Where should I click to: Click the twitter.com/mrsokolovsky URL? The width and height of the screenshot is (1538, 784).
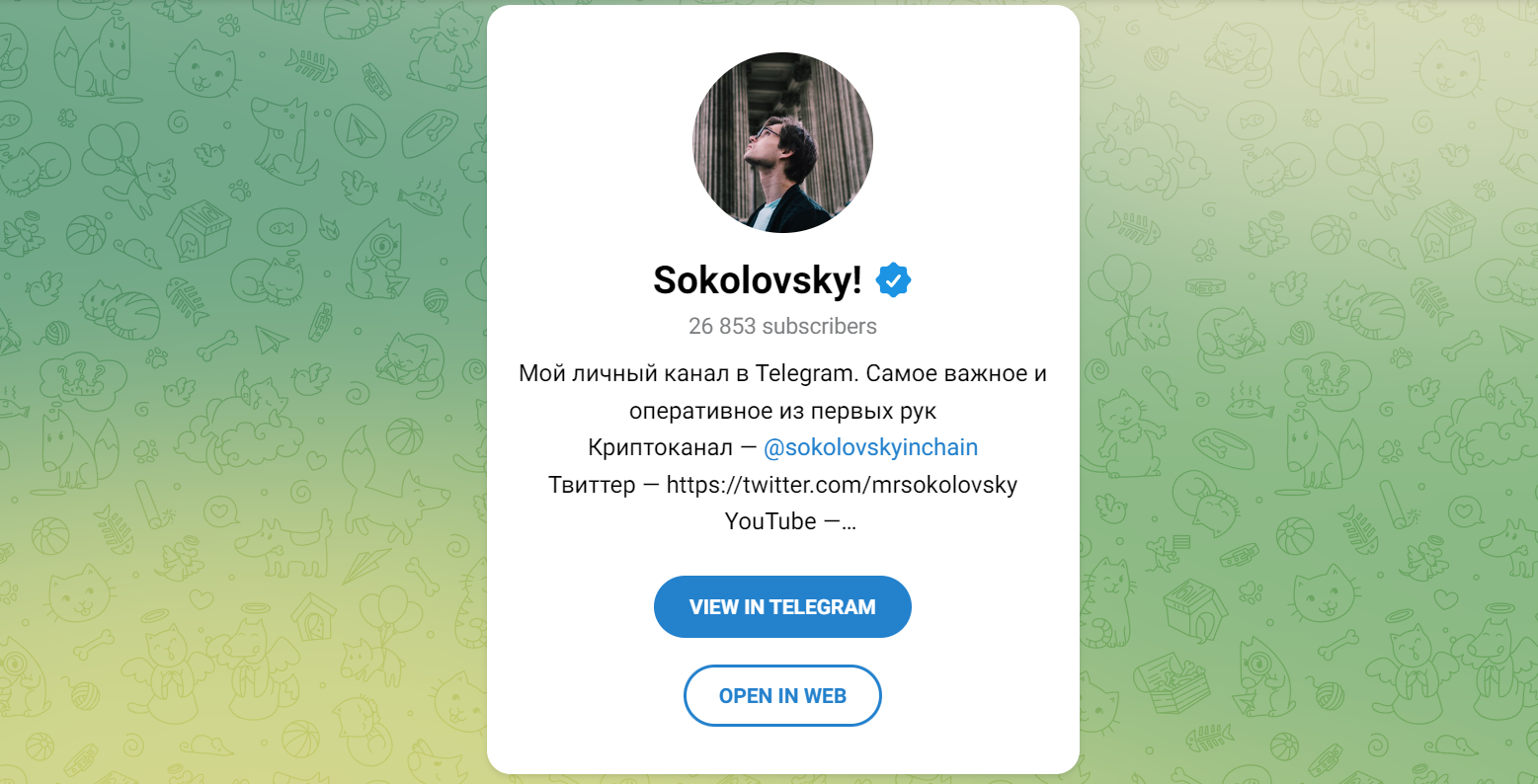(842, 485)
